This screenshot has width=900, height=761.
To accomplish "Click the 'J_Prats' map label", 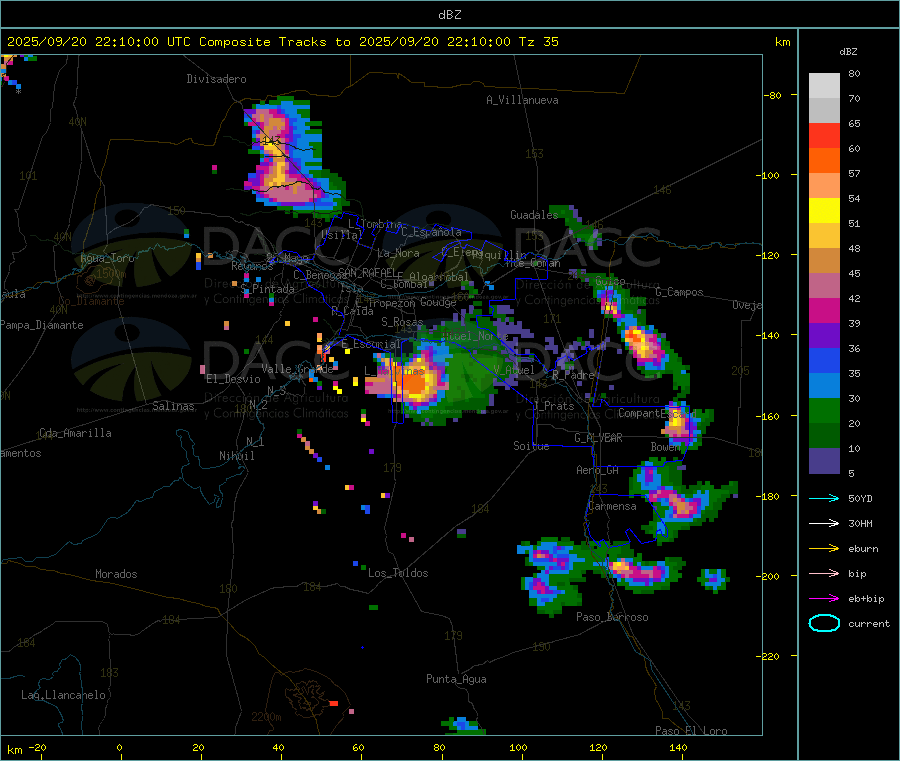I will 553,406.
